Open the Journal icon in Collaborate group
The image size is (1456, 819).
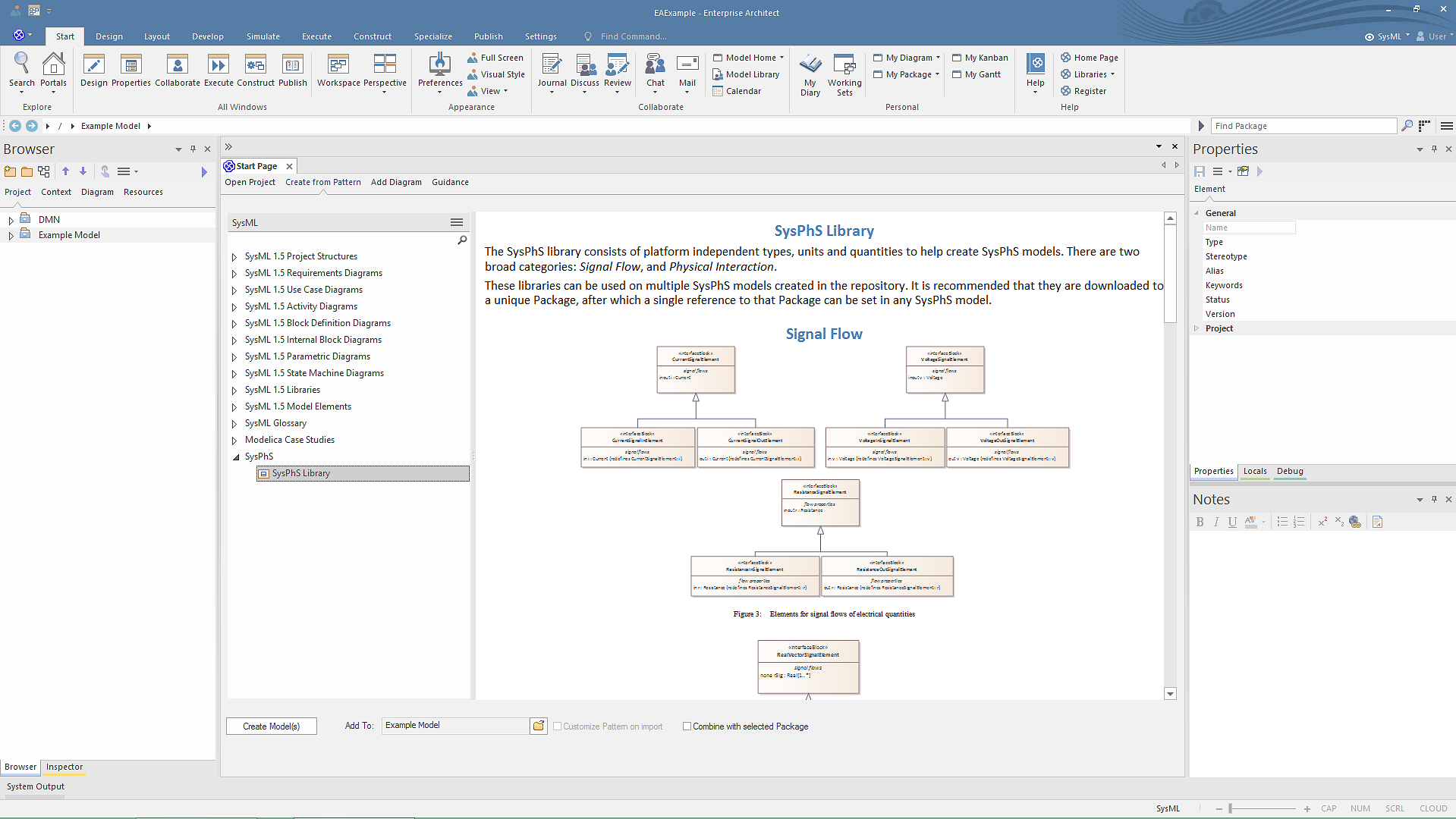tap(552, 64)
